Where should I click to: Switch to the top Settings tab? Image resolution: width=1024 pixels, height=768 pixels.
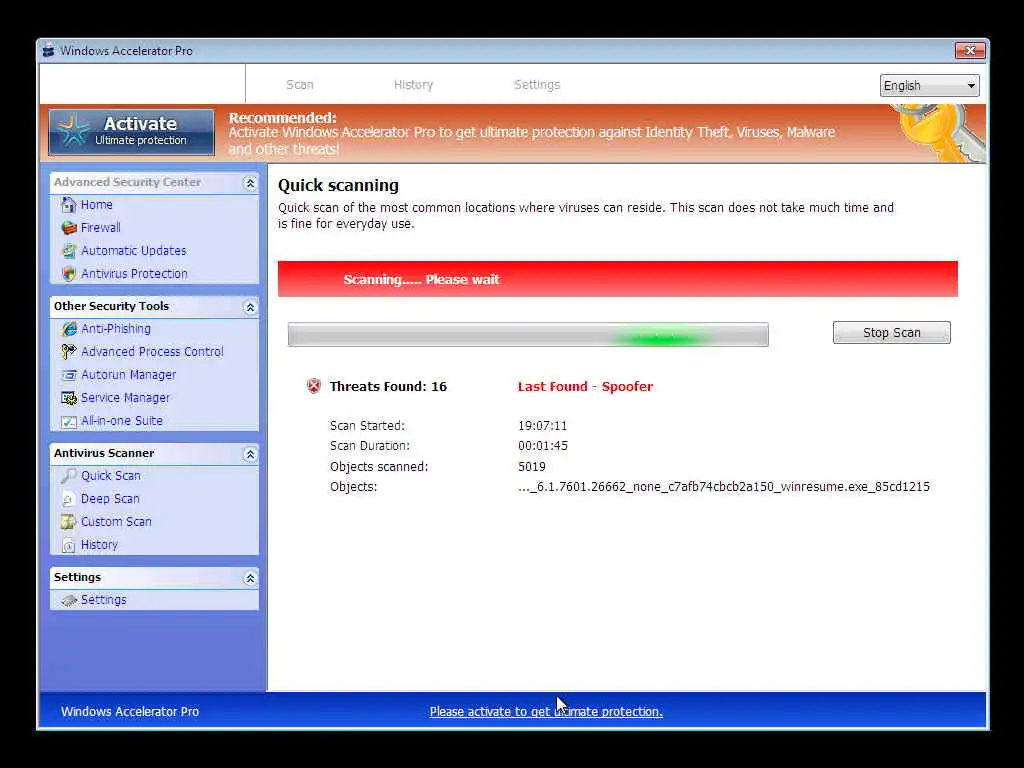pyautogui.click(x=537, y=85)
